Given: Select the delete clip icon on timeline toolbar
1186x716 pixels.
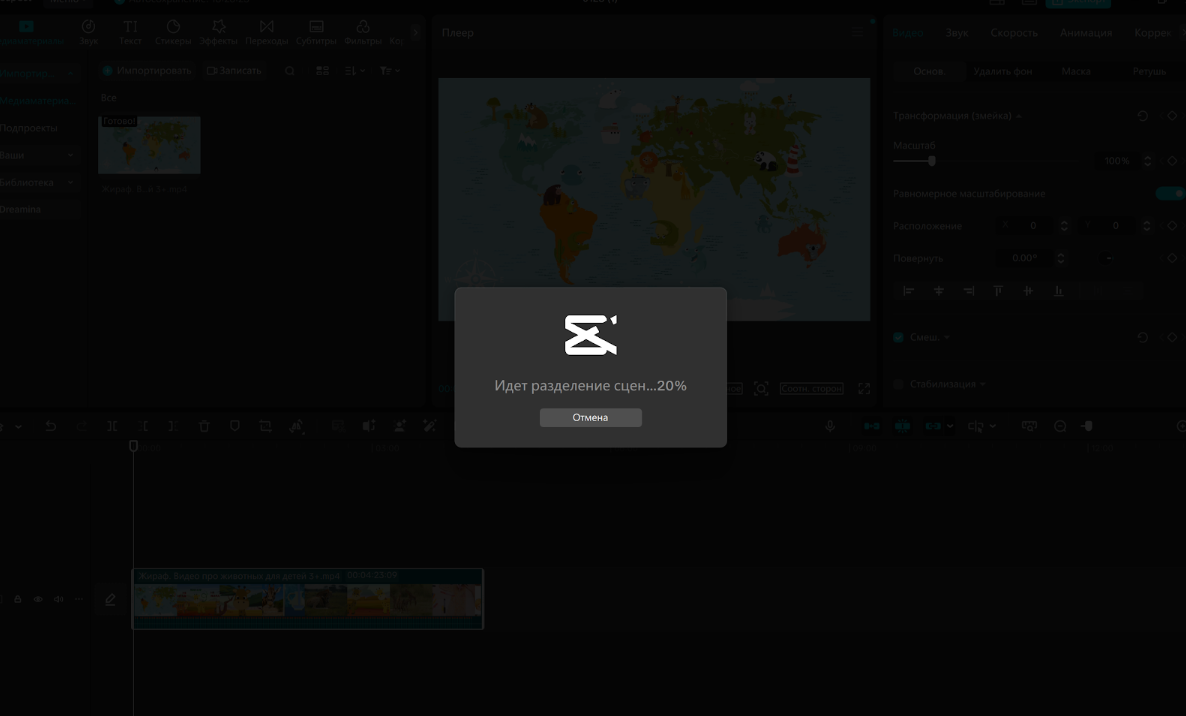Looking at the screenshot, I should pyautogui.click(x=204, y=425).
